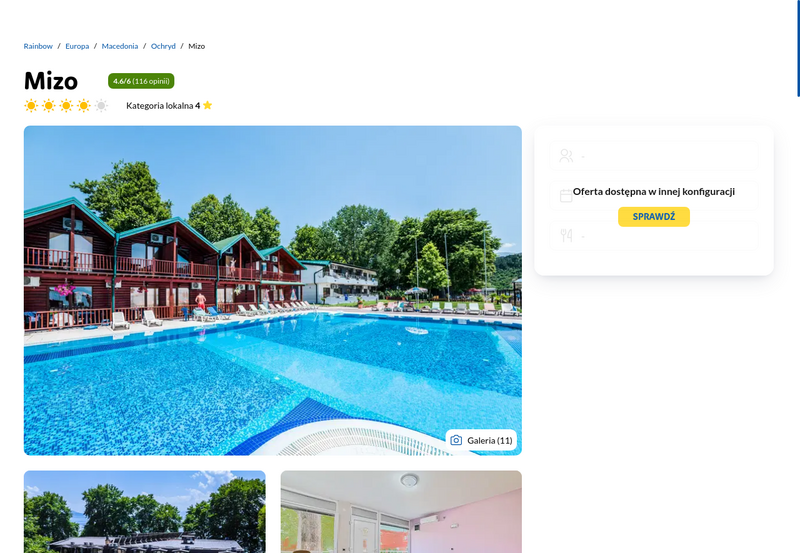800x553 pixels.
Task: Click the yellow star beside Kategoria lokalna
Action: [x=207, y=105]
